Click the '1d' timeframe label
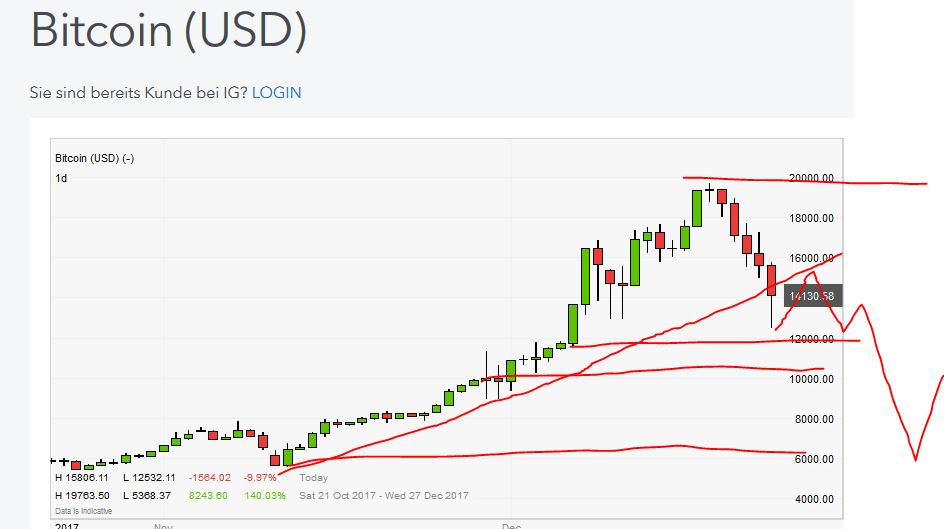 (61, 178)
